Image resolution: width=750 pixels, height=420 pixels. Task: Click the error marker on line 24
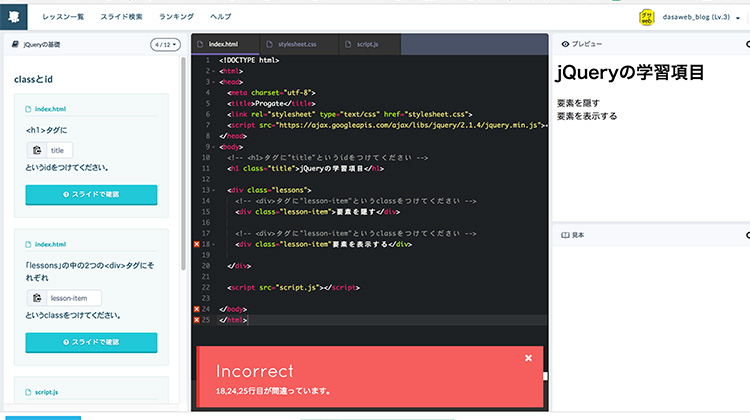click(196, 309)
